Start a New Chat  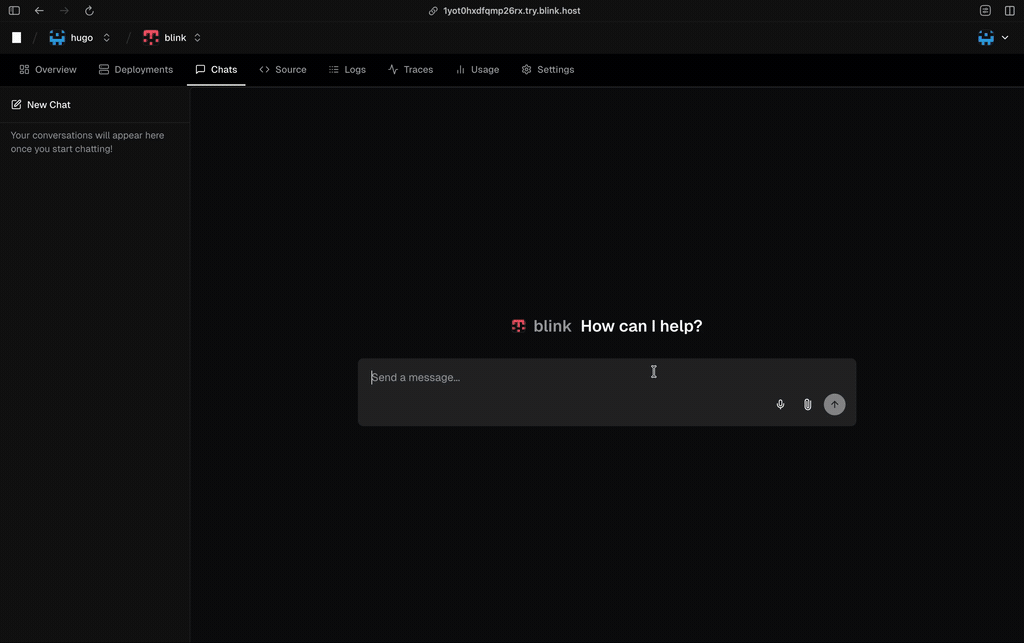(x=41, y=105)
